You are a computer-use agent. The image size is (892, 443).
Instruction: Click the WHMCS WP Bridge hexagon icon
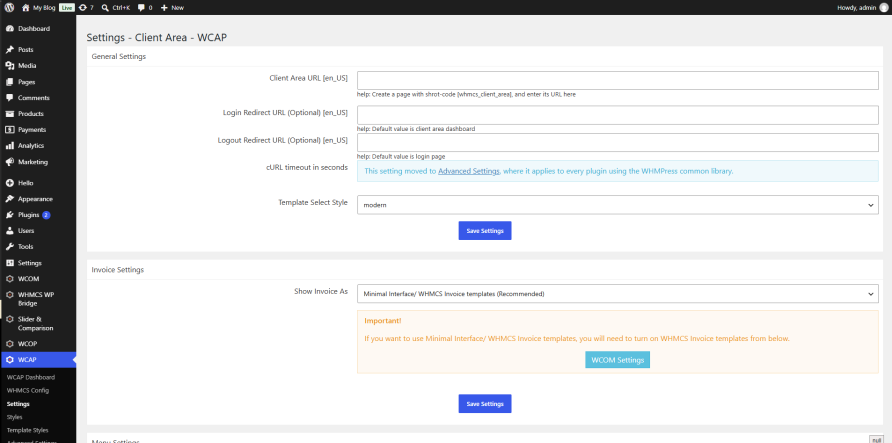click(x=10, y=295)
